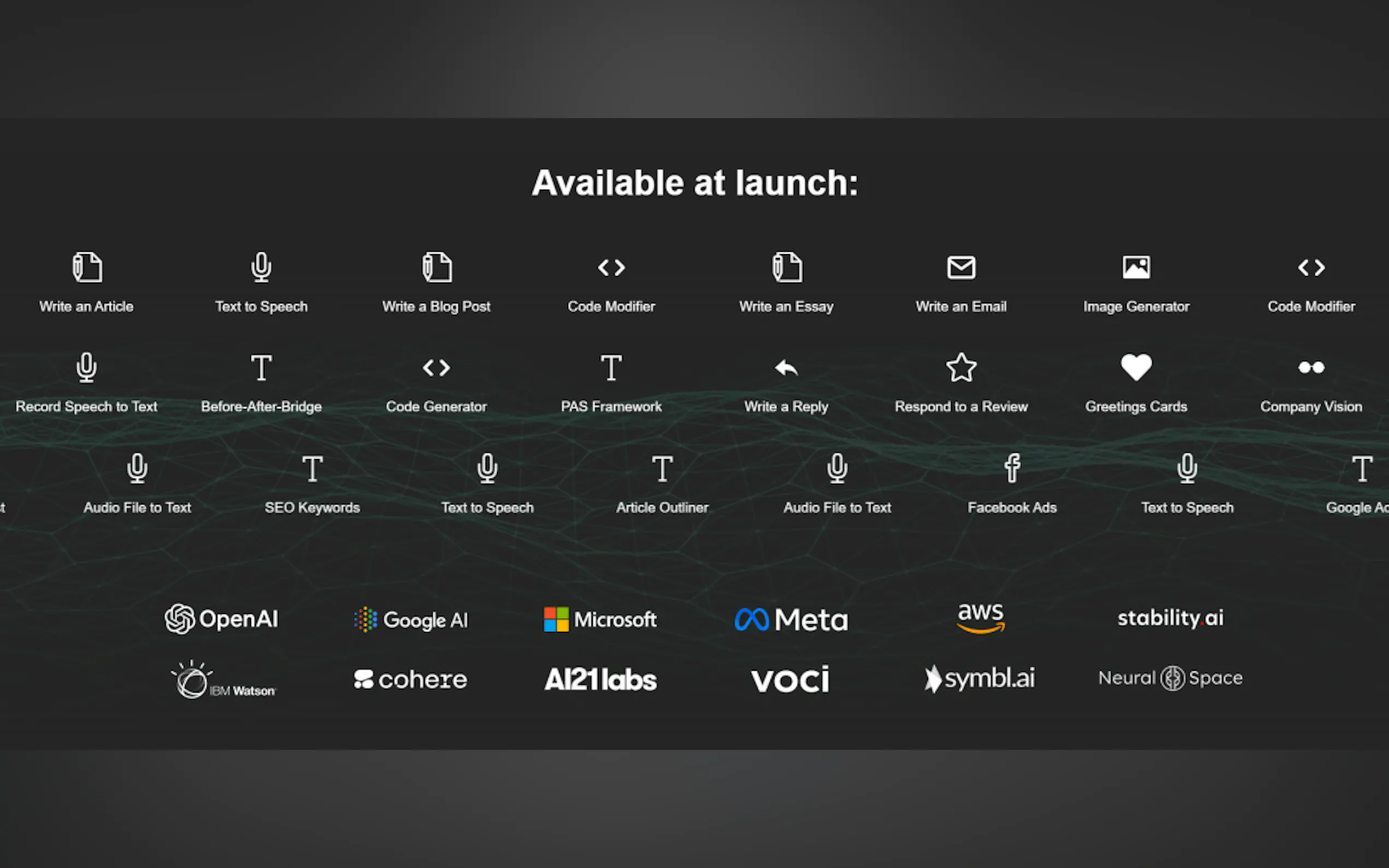Click the 'Respond to a Review' label
1389x868 pixels.
tap(961, 407)
